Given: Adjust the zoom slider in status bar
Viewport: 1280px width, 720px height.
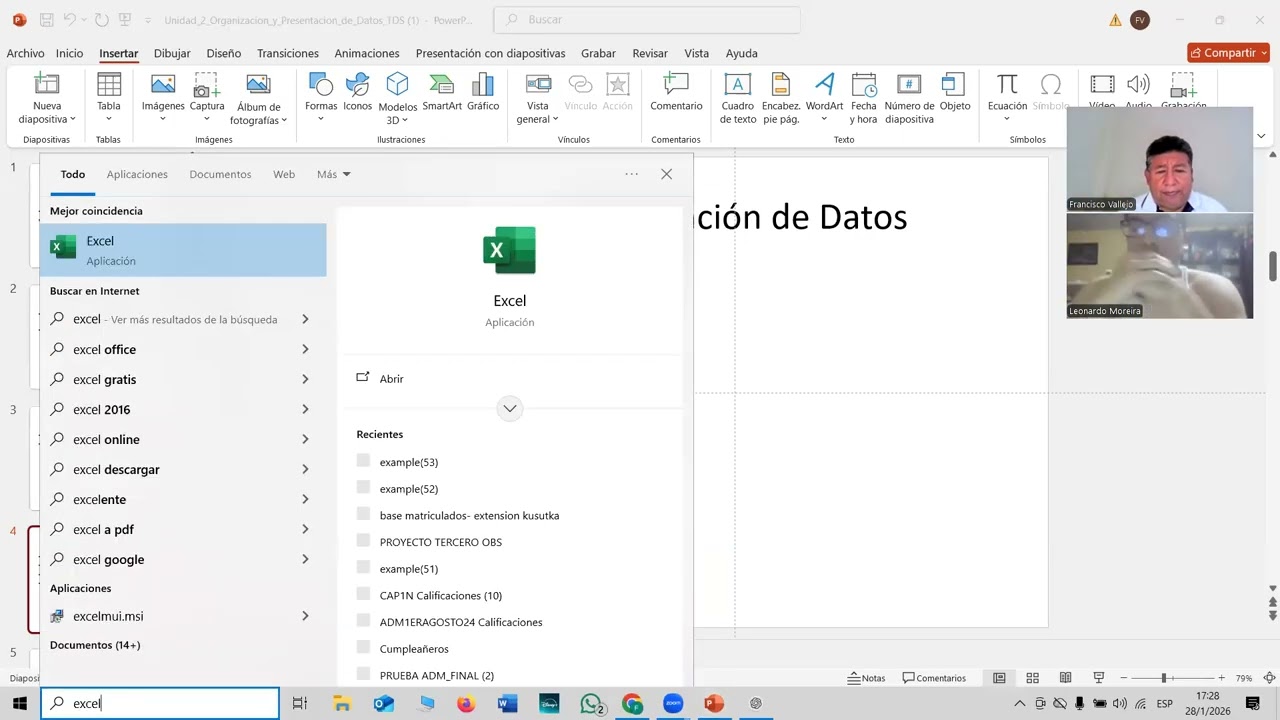Looking at the screenshot, I should point(1165,678).
